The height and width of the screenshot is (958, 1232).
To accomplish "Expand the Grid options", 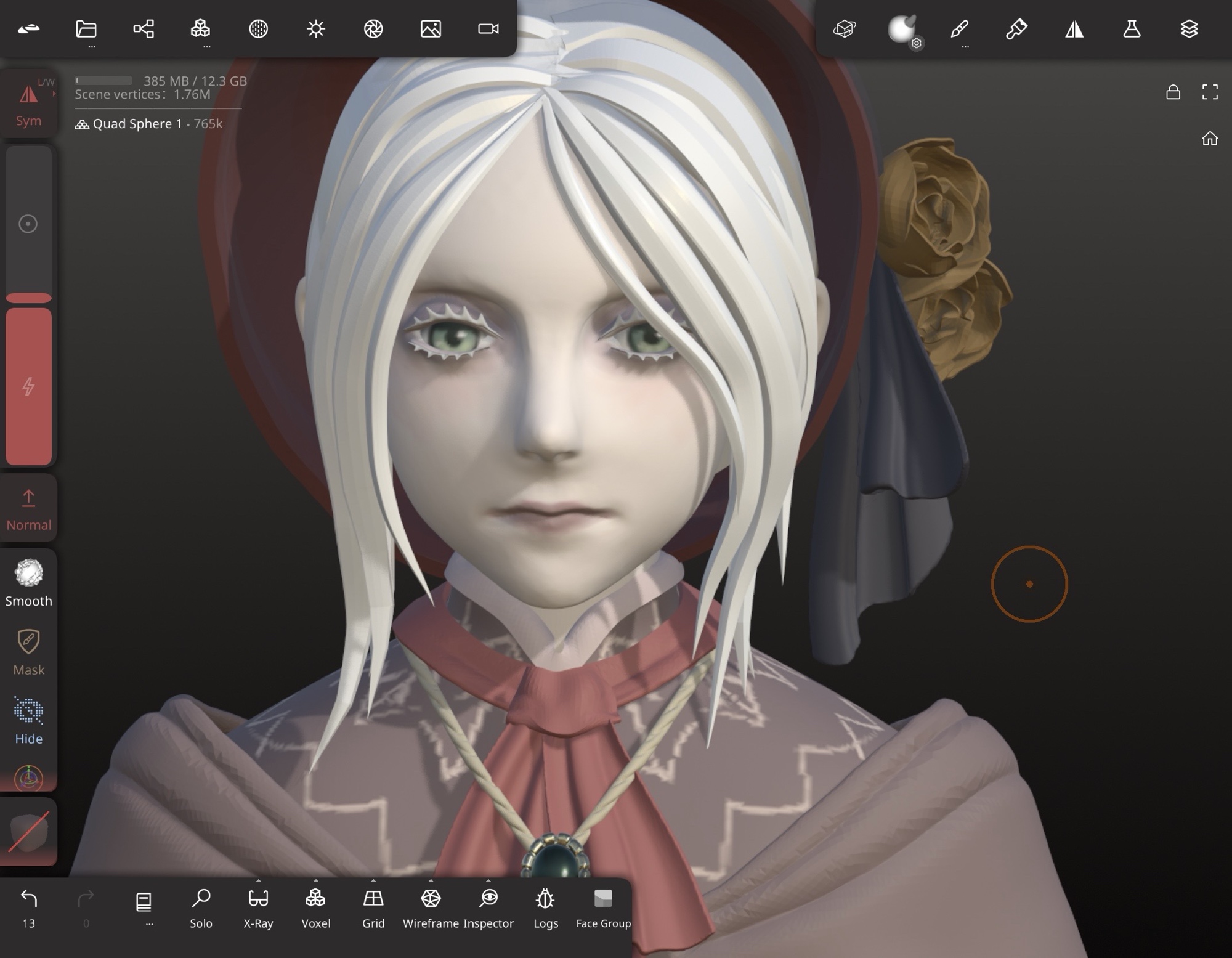I will click(x=373, y=881).
